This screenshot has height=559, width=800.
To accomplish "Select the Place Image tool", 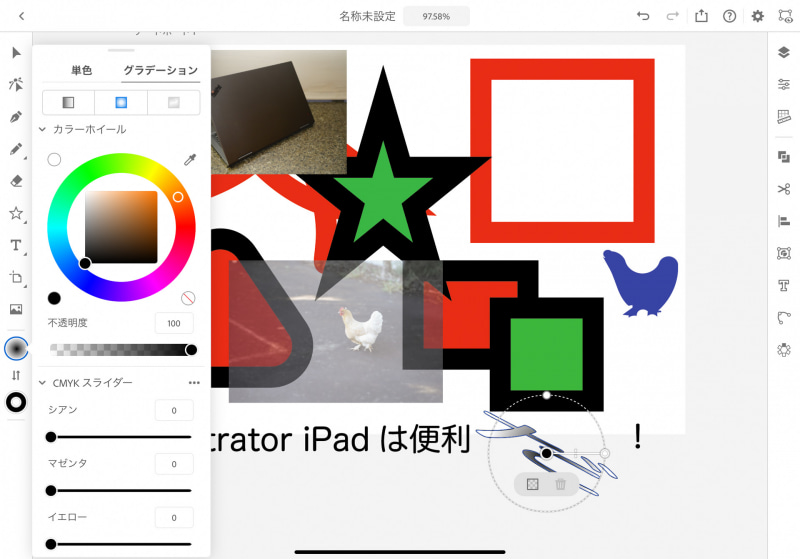I will coord(16,309).
